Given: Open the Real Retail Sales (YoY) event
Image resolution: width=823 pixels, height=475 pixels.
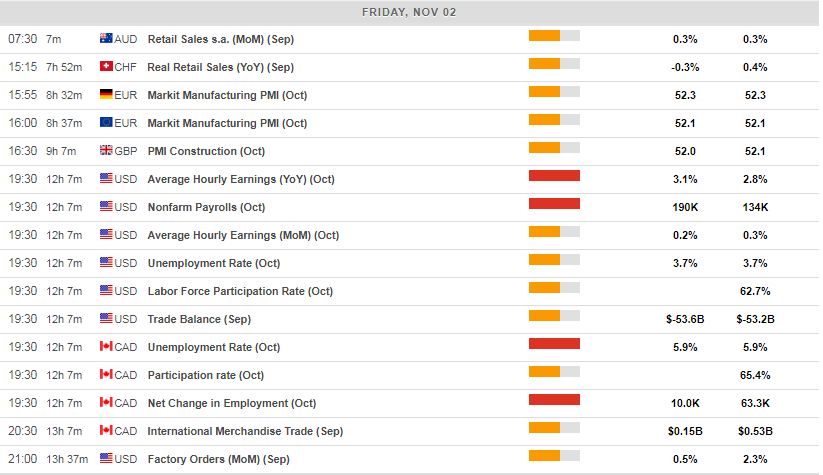Looking at the screenshot, I should pos(220,67).
